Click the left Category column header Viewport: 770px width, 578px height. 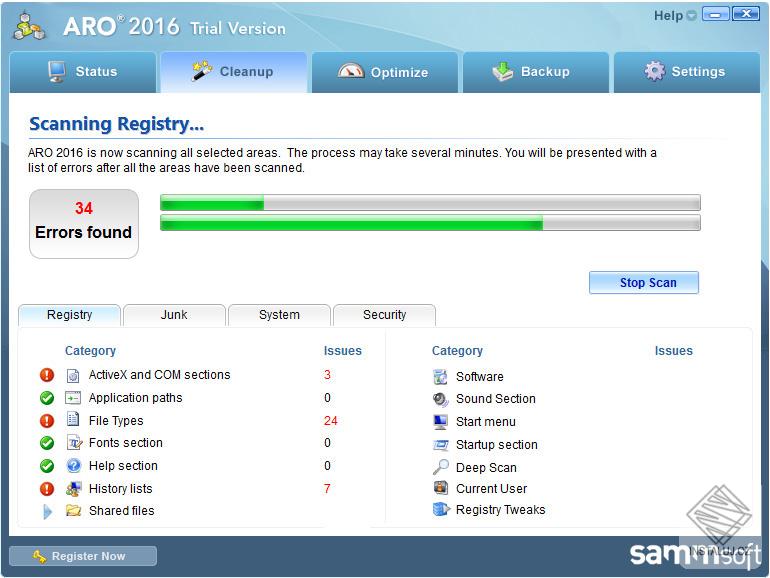(x=90, y=351)
